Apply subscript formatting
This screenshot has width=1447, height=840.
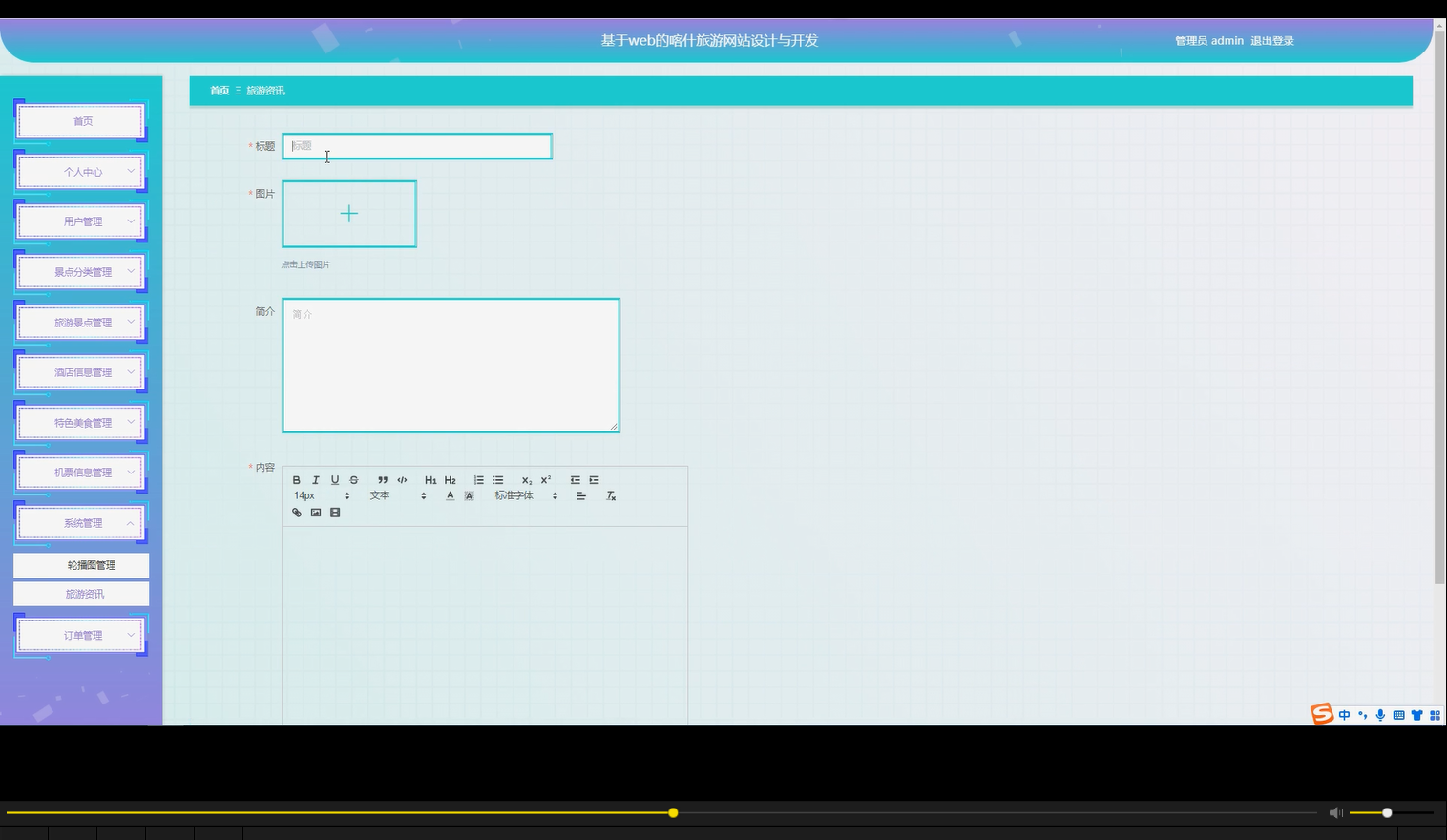pos(527,480)
